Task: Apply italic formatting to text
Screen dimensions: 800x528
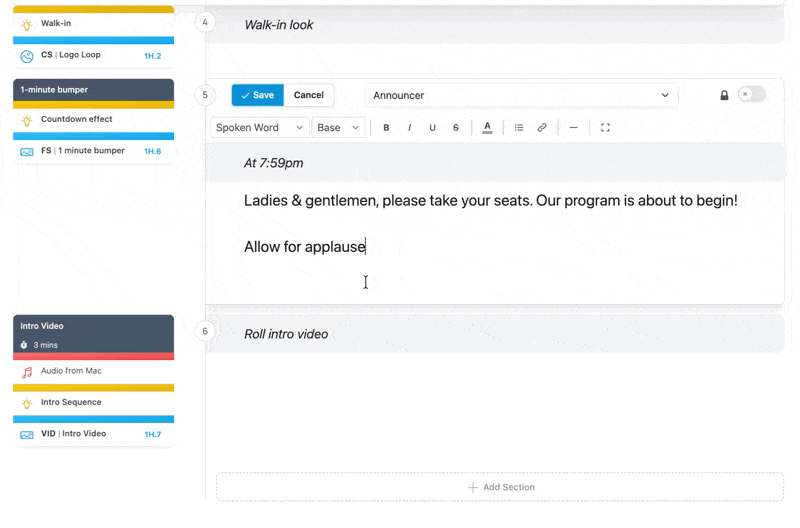Action: click(x=409, y=128)
